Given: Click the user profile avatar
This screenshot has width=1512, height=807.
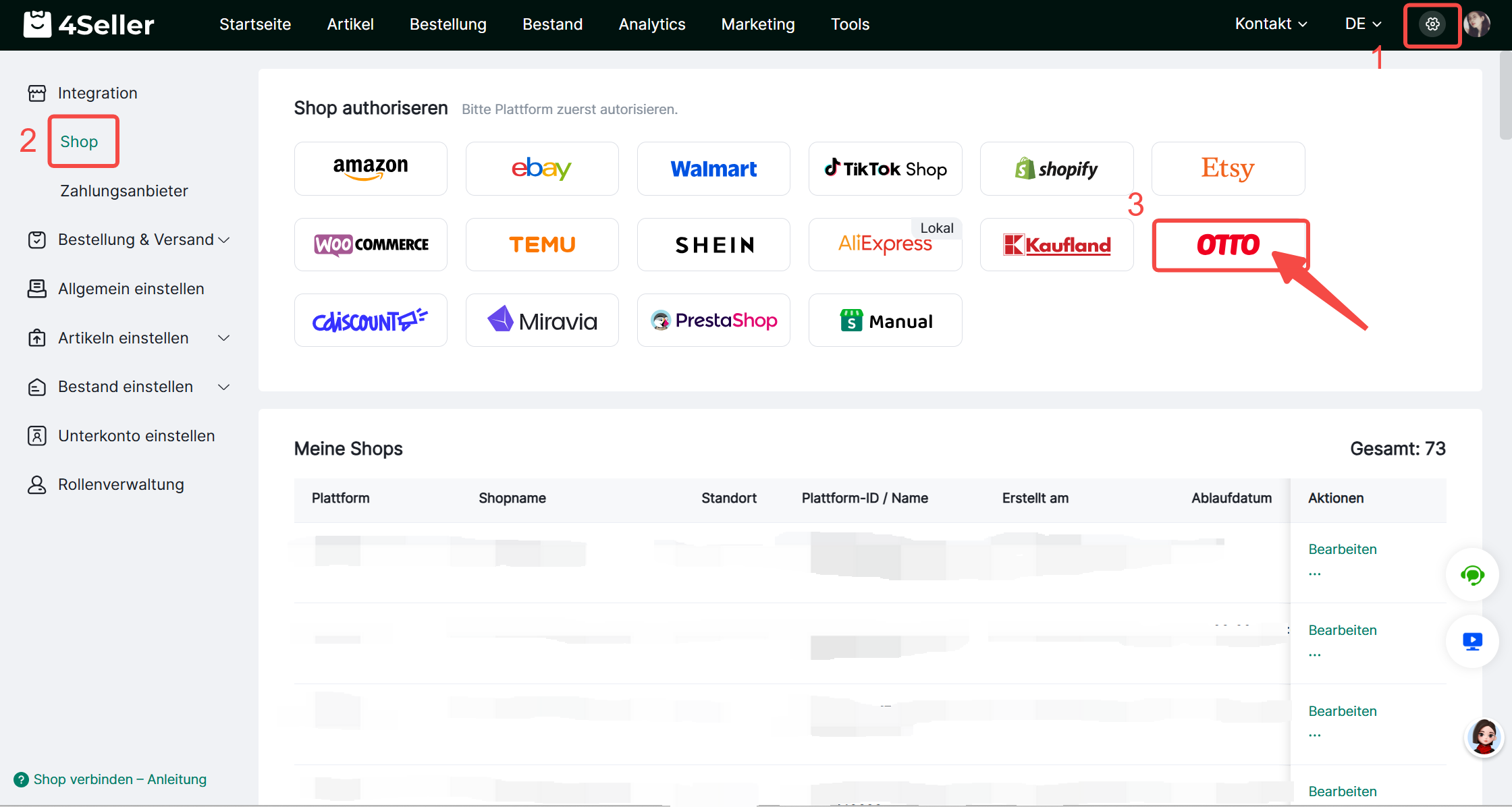Looking at the screenshot, I should tap(1477, 25).
